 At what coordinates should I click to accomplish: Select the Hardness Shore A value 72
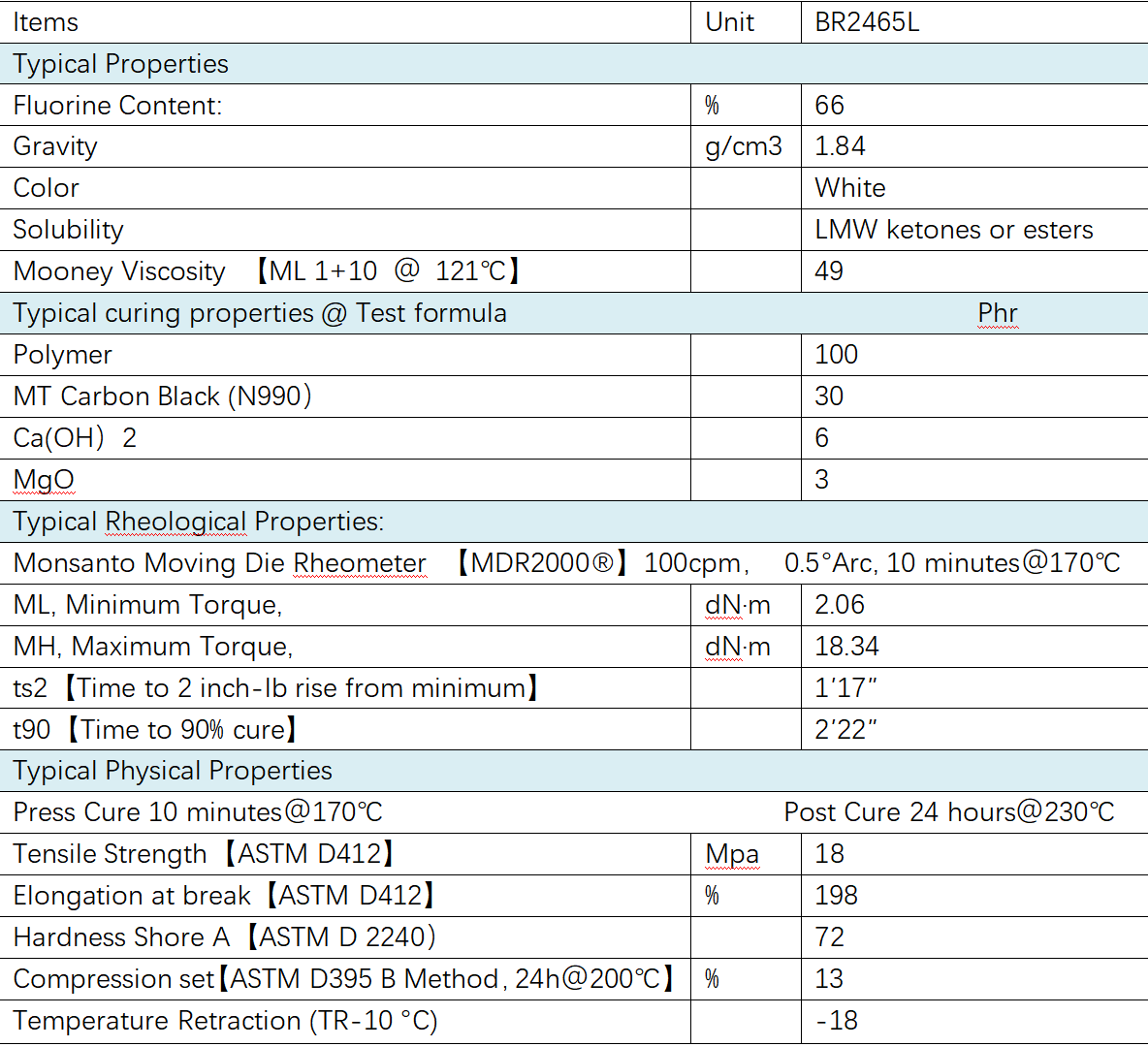point(829,937)
